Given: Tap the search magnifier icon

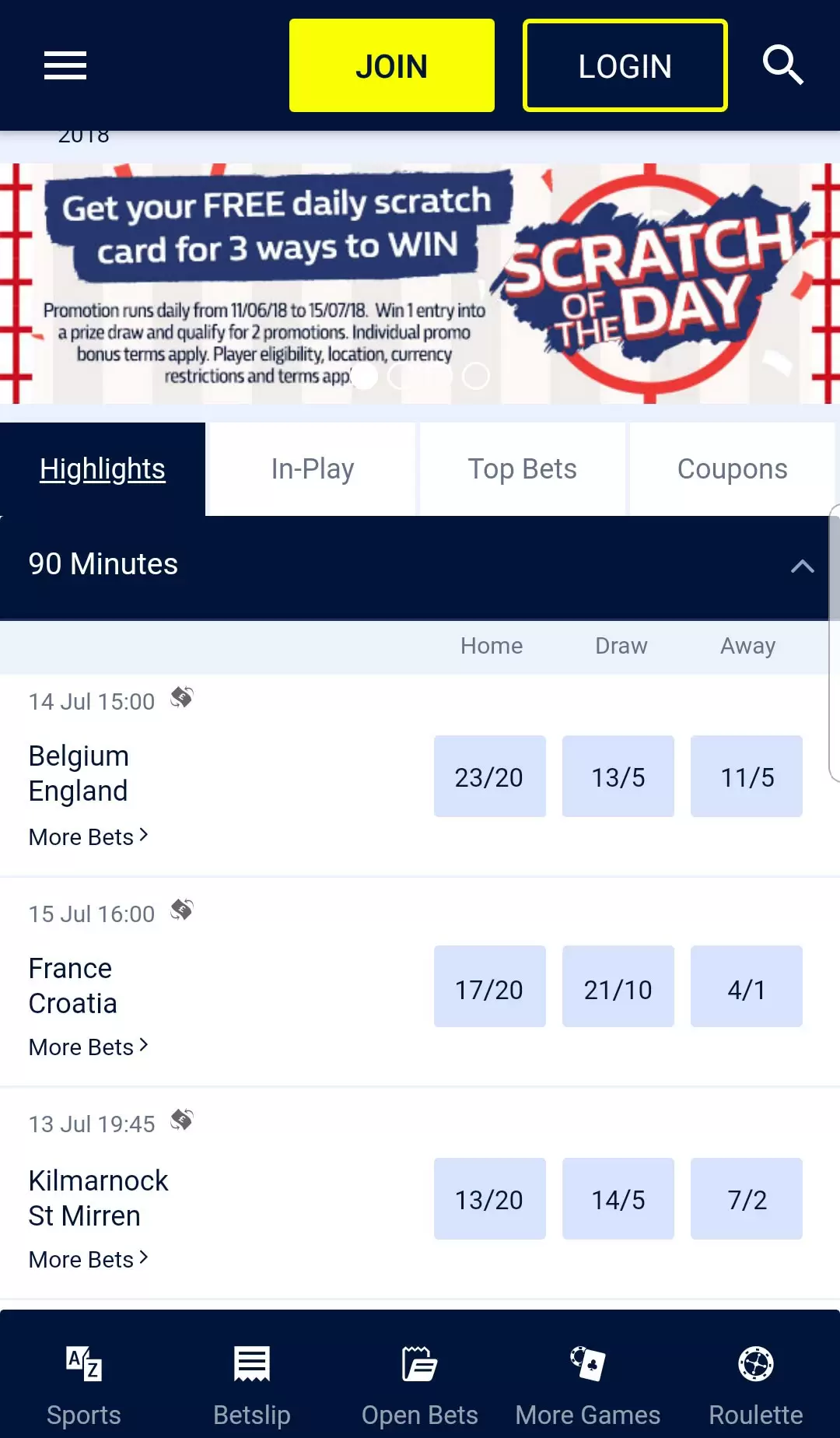Looking at the screenshot, I should coord(782,65).
